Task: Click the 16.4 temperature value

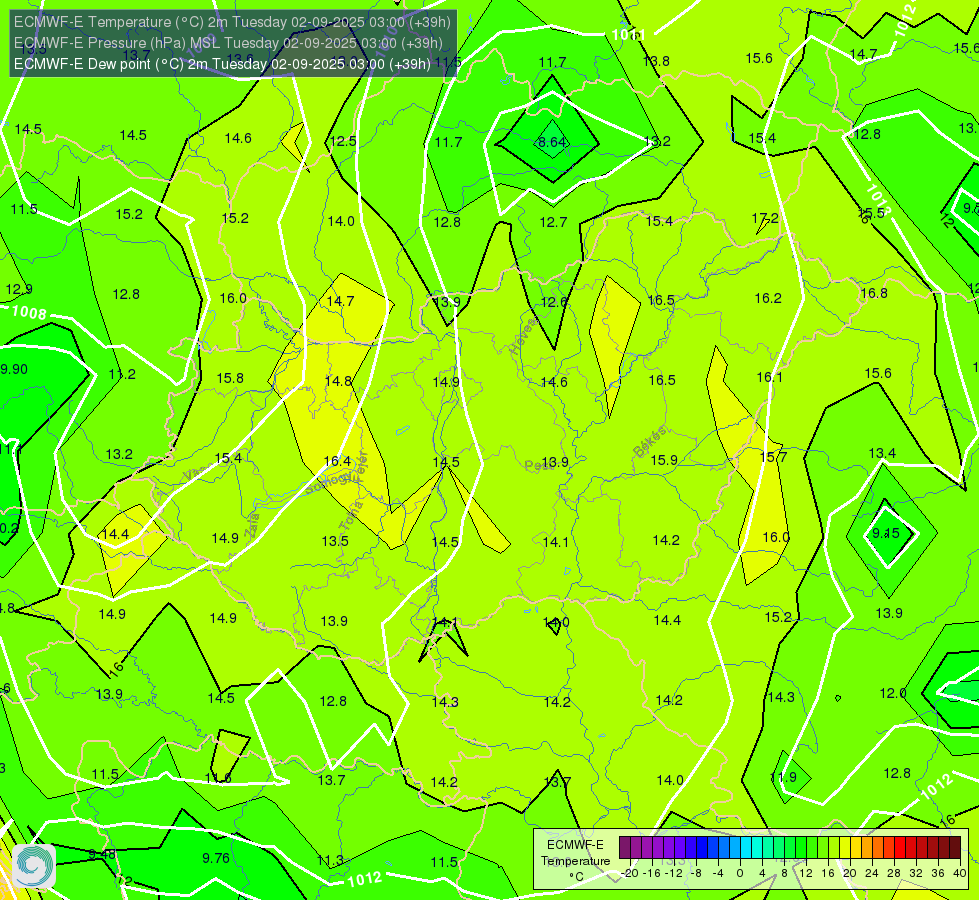Action: pos(337,461)
